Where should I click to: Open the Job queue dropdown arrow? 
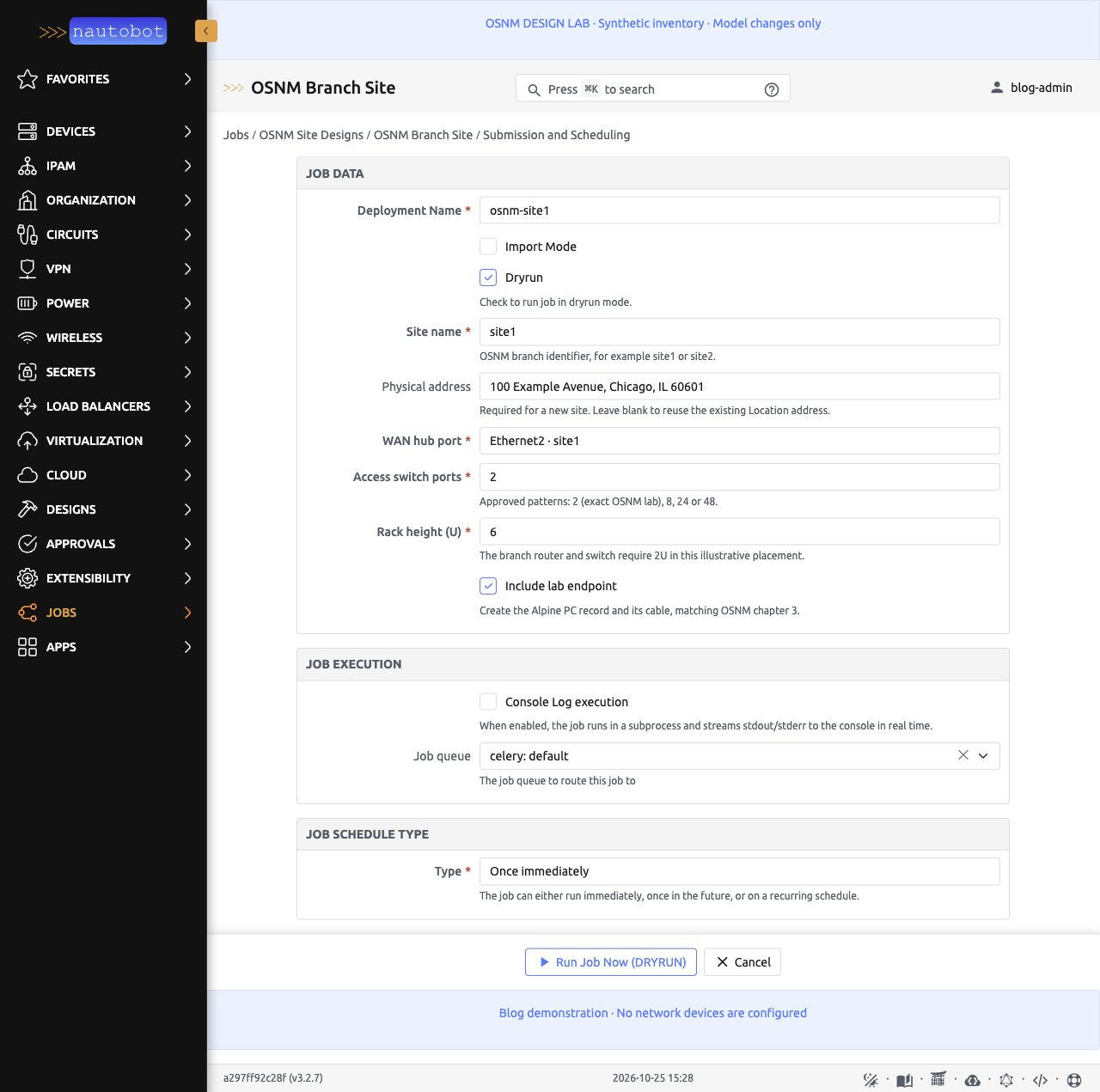click(983, 756)
